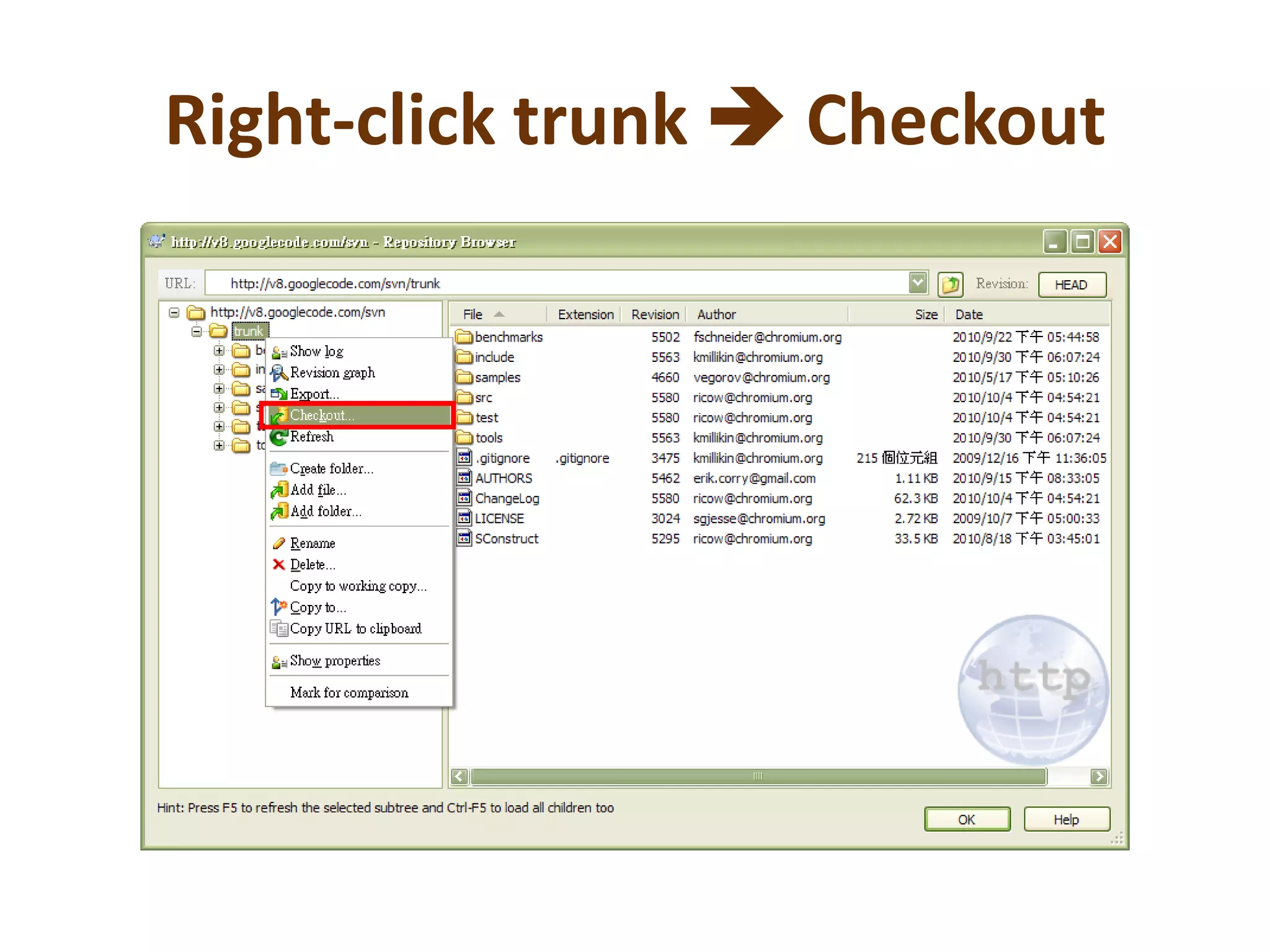Viewport: 1270px width, 952px height.
Task: Click the Help button
Action: (1067, 819)
